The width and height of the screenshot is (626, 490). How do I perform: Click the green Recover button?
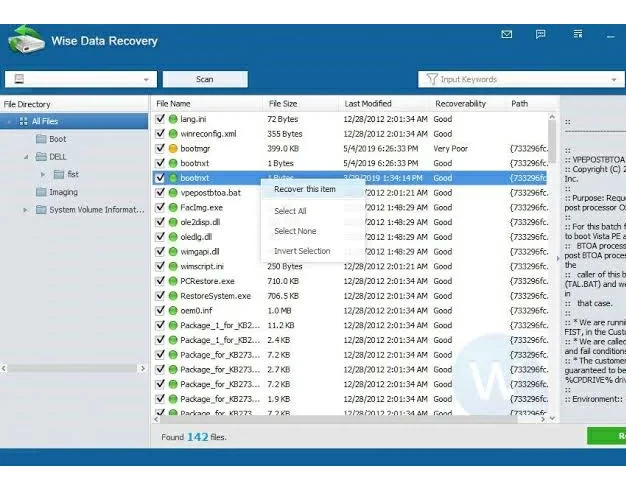click(606, 436)
